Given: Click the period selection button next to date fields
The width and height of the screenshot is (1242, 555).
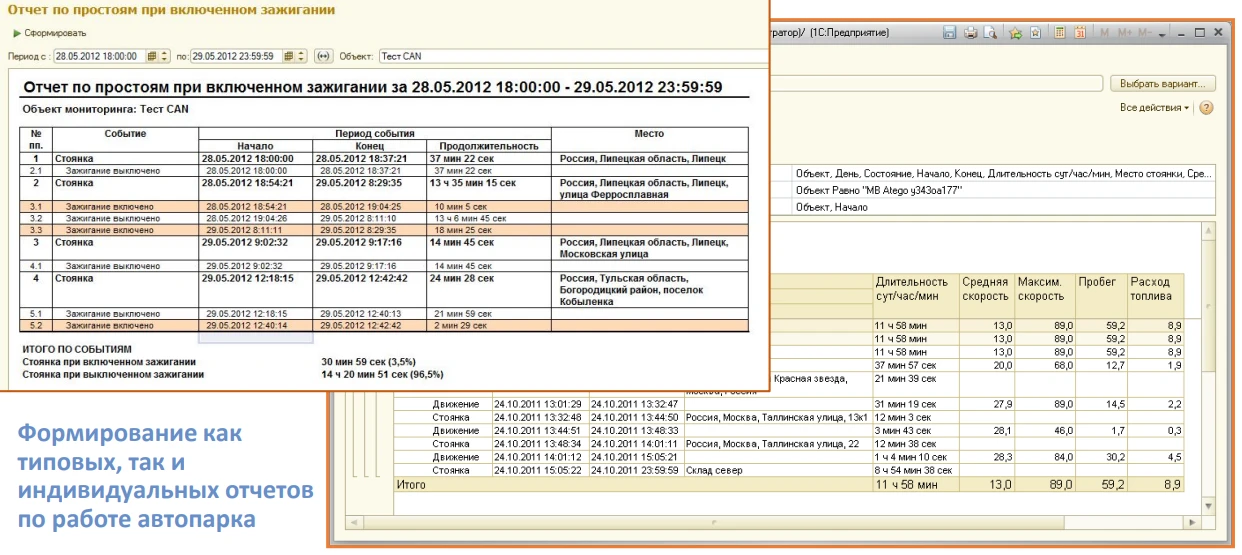Looking at the screenshot, I should point(323,57).
